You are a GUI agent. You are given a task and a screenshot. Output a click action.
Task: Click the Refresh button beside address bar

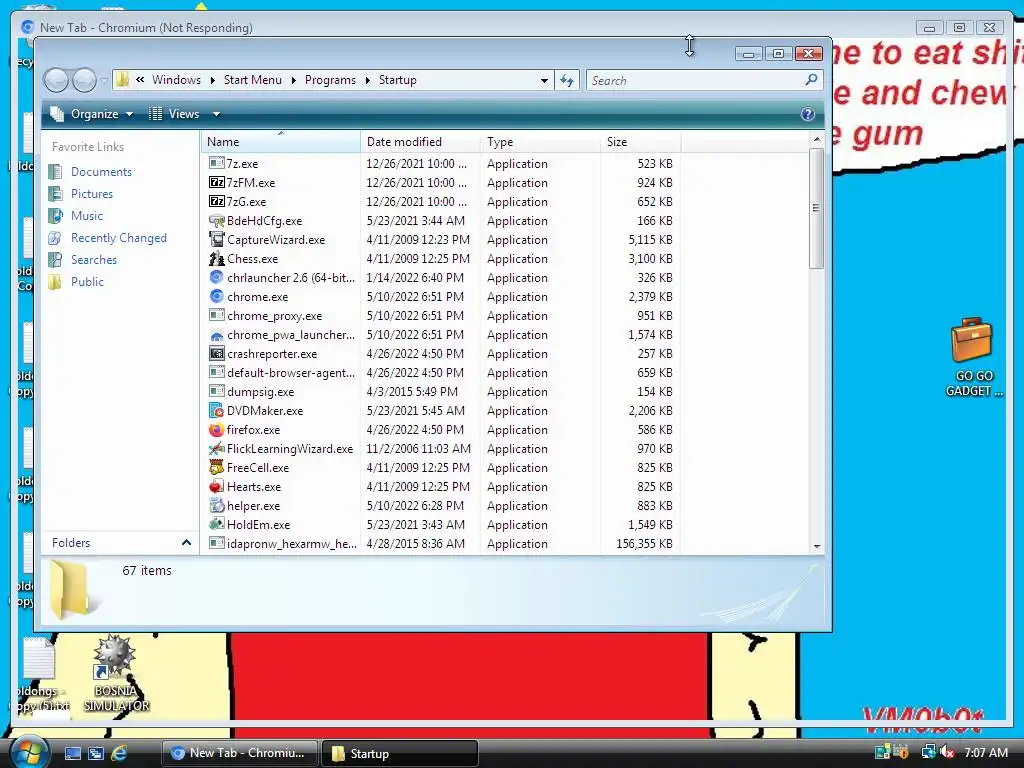pyautogui.click(x=566, y=80)
